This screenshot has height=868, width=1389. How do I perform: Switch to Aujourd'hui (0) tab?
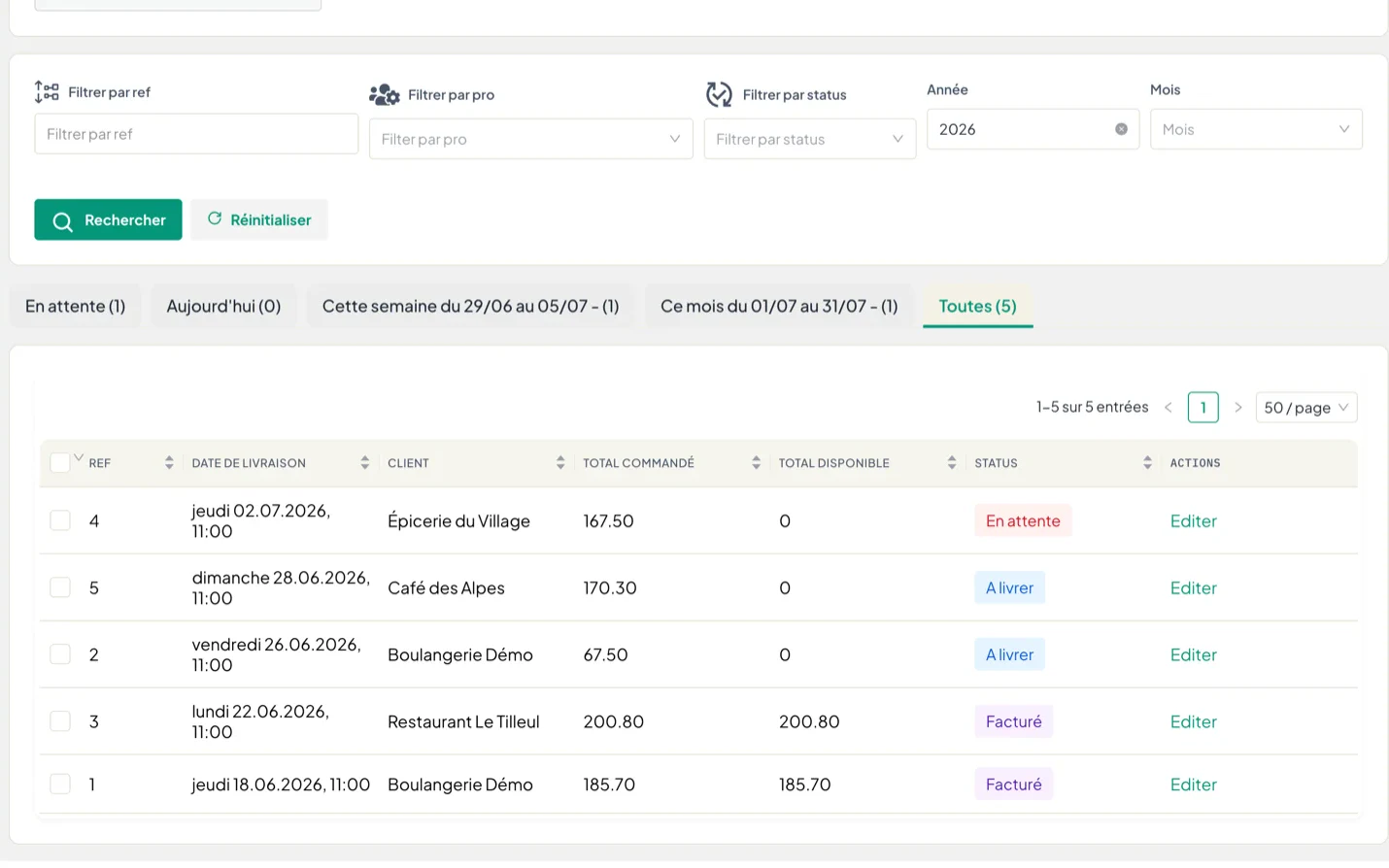[x=223, y=306]
